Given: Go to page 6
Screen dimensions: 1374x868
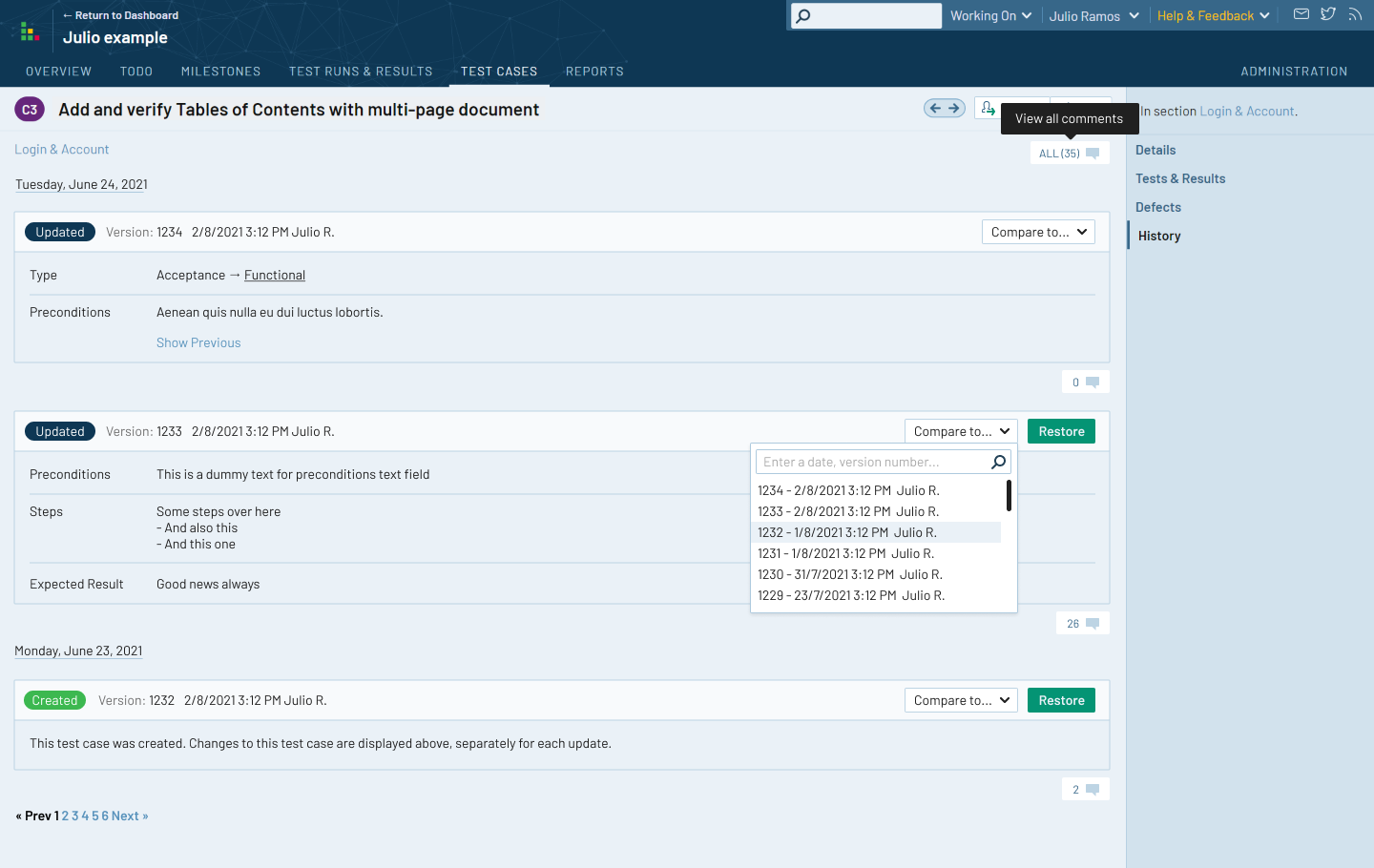Looking at the screenshot, I should pyautogui.click(x=105, y=816).
